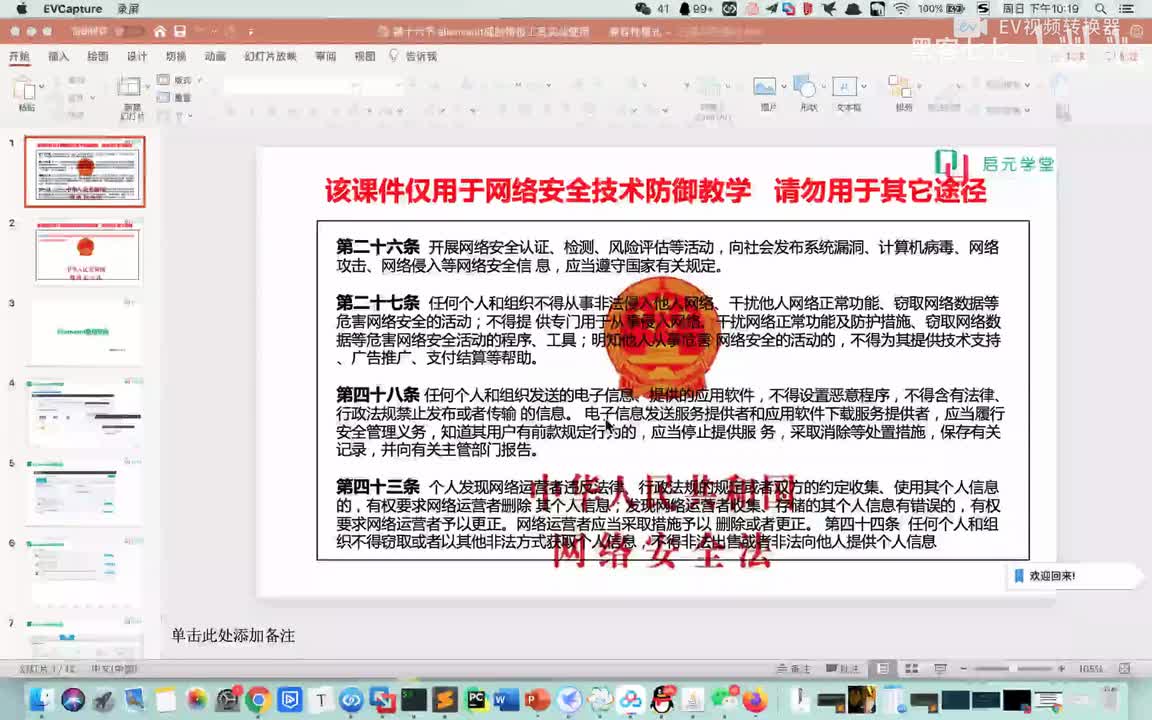Select slide 3 thumbnail
Image resolution: width=1152 pixels, height=720 pixels.
pyautogui.click(x=85, y=331)
